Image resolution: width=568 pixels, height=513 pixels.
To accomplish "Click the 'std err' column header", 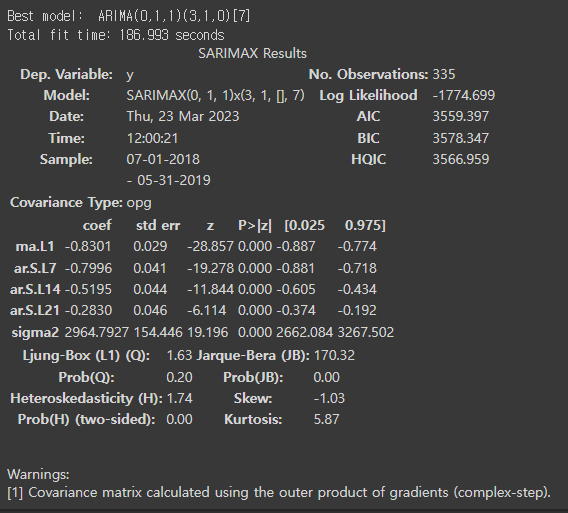I will 158,226.
